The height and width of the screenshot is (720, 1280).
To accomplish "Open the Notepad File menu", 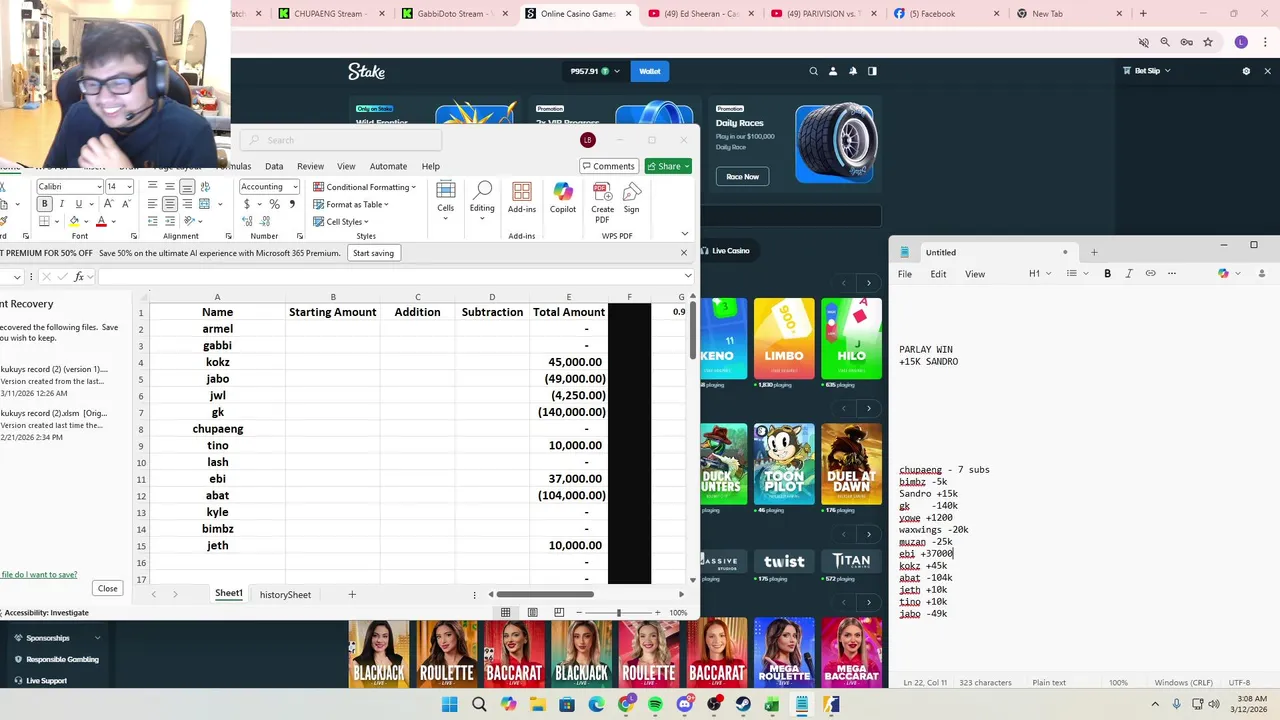I will [904, 274].
